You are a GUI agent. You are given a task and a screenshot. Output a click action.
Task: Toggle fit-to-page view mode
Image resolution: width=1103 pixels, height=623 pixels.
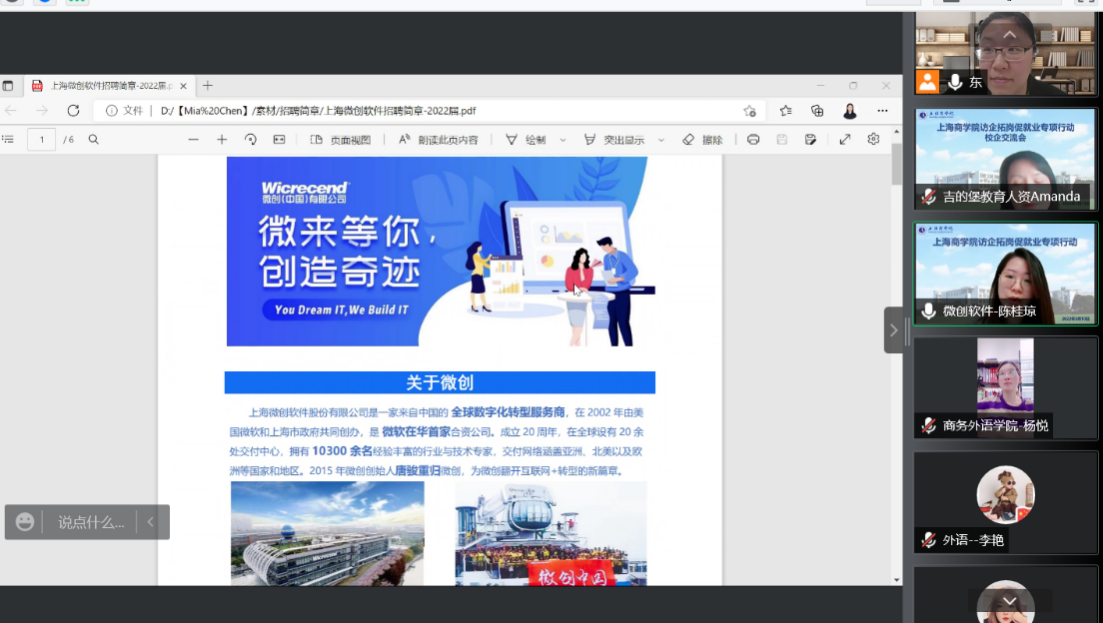click(278, 139)
